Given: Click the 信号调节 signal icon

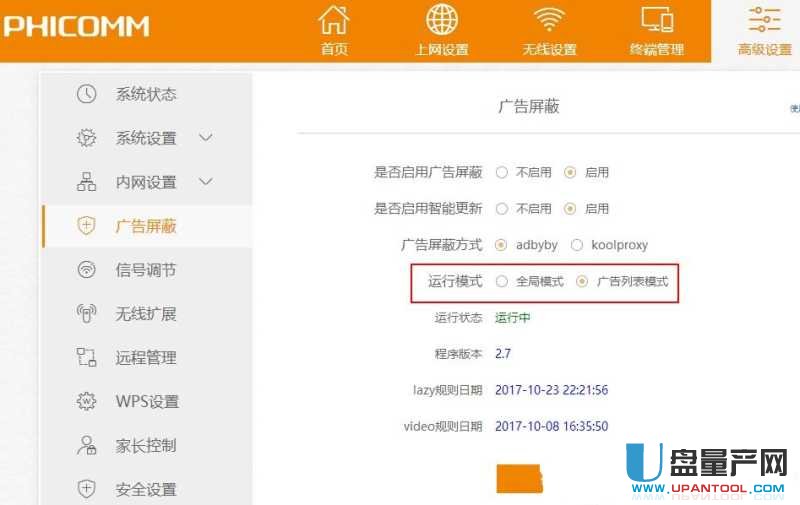Looking at the screenshot, I should click(86, 269).
